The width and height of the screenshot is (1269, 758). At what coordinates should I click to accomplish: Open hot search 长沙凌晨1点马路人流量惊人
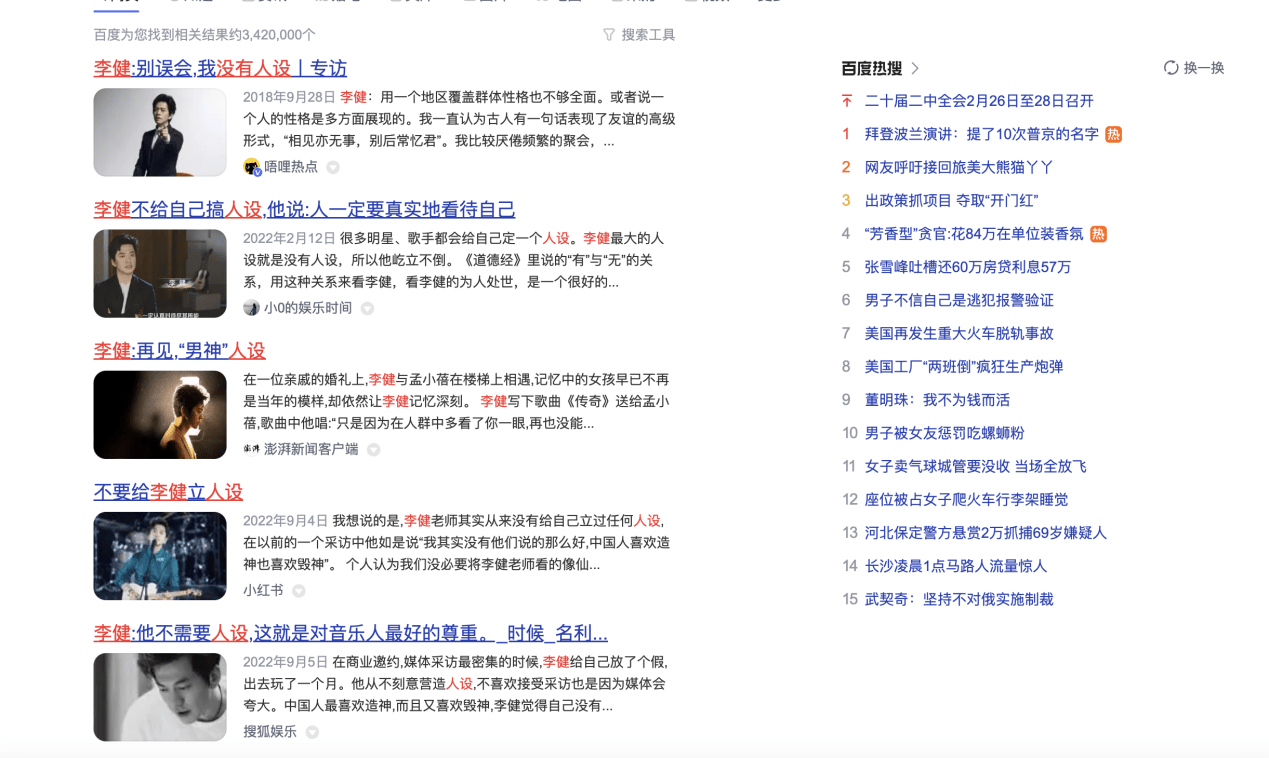pyautogui.click(x=955, y=566)
